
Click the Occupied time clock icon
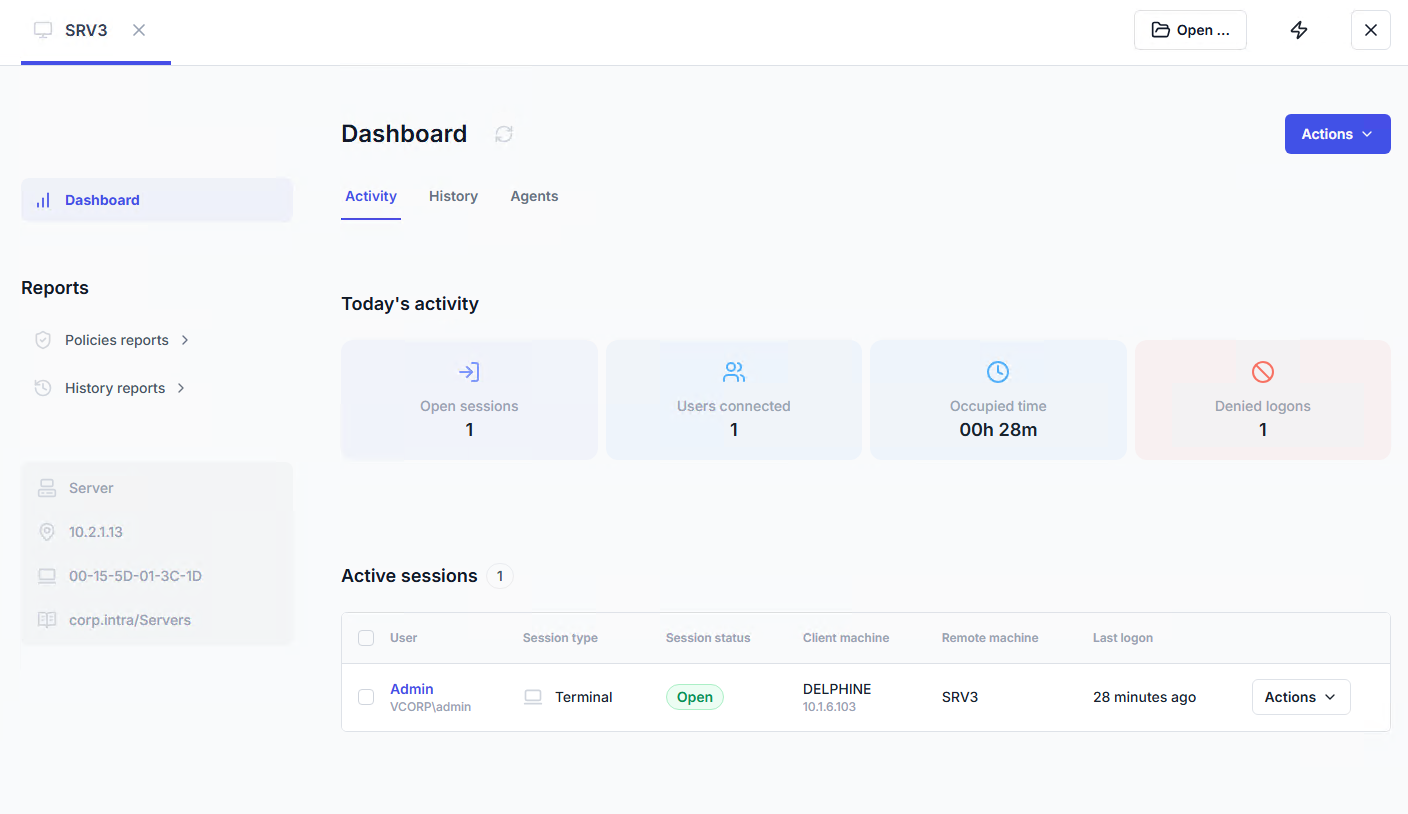pyautogui.click(x=998, y=372)
